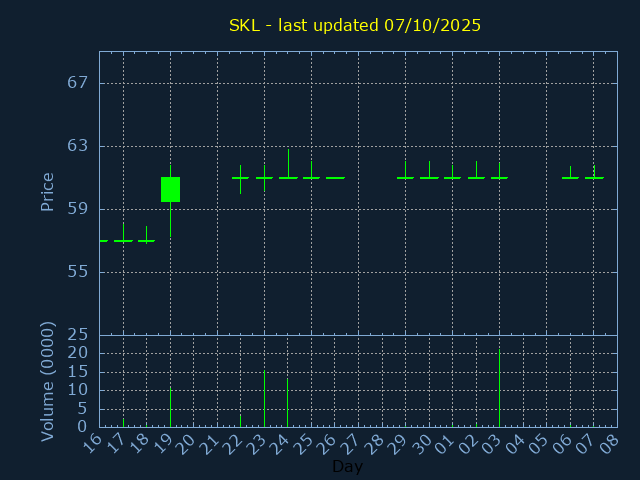Select the 59 price tick label
The image size is (640, 480).
[78, 209]
